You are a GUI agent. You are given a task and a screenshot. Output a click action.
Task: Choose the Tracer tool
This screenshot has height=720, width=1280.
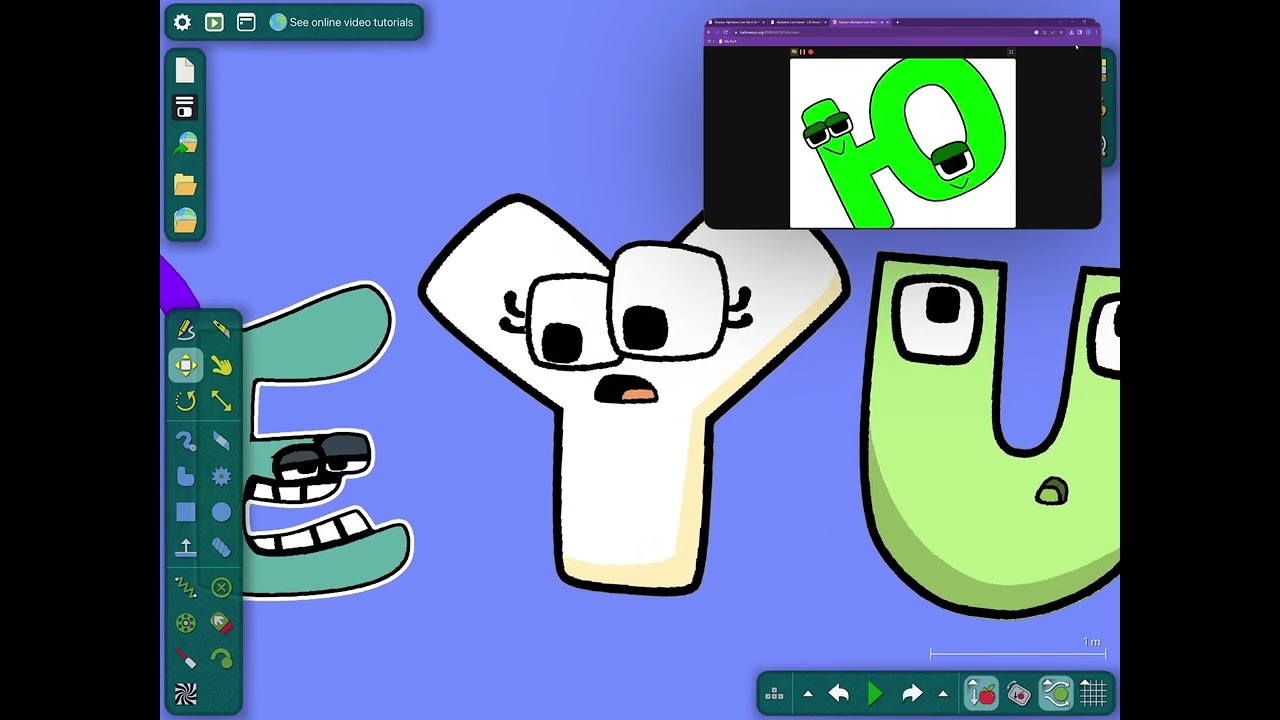pos(221,659)
